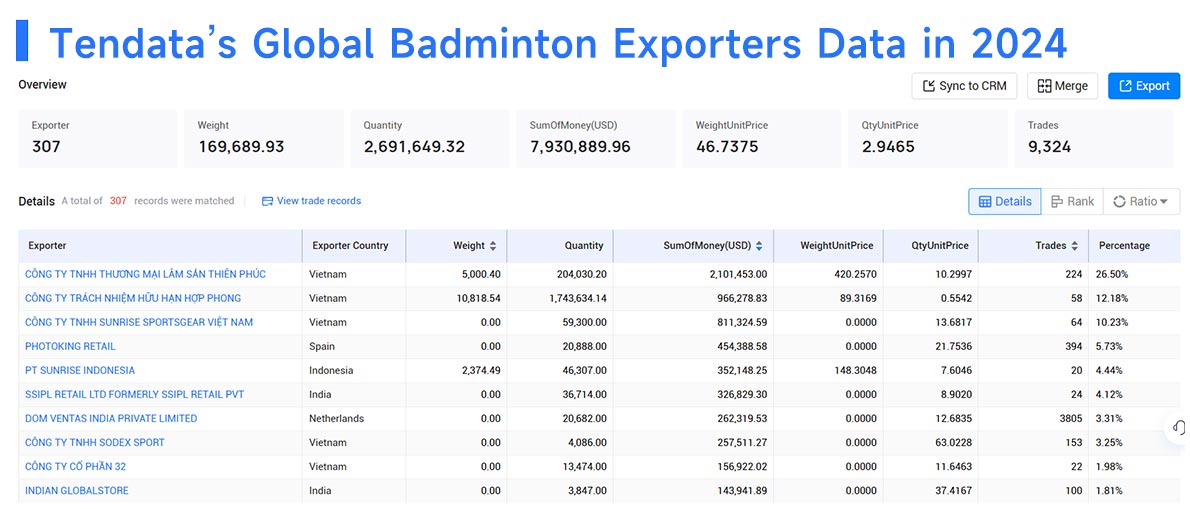The height and width of the screenshot is (509, 1190).
Task: Click the Sync to CRM button
Action: click(964, 86)
